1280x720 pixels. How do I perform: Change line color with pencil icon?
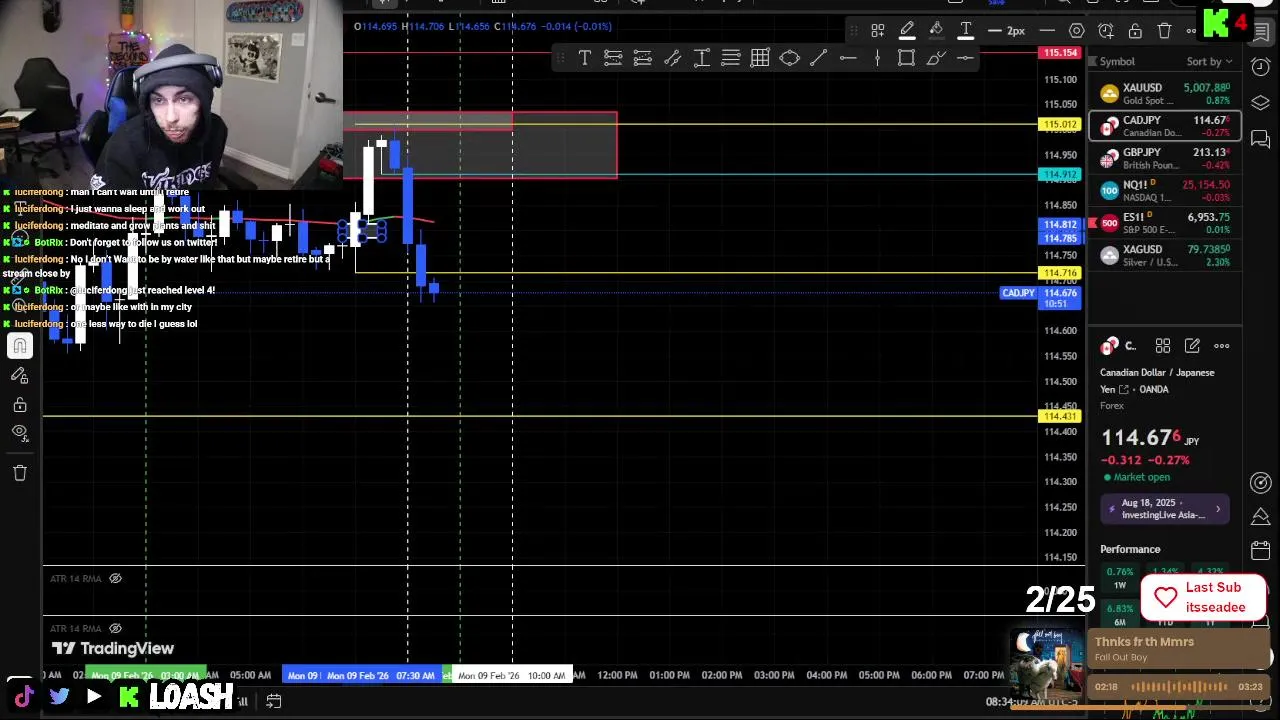(x=907, y=31)
